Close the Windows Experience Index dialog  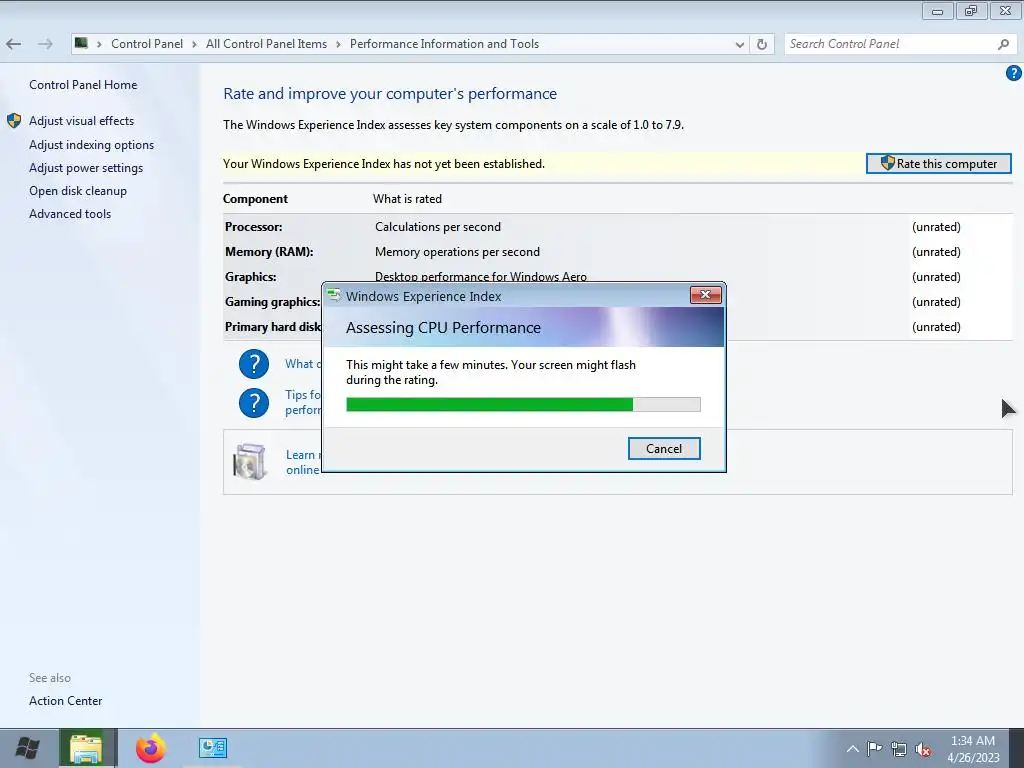point(706,295)
